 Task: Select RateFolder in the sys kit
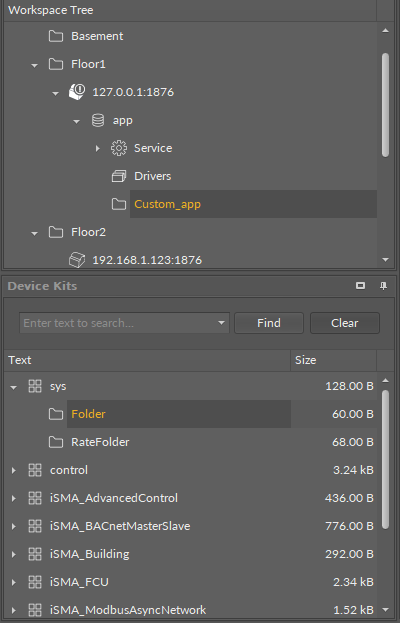click(100, 442)
